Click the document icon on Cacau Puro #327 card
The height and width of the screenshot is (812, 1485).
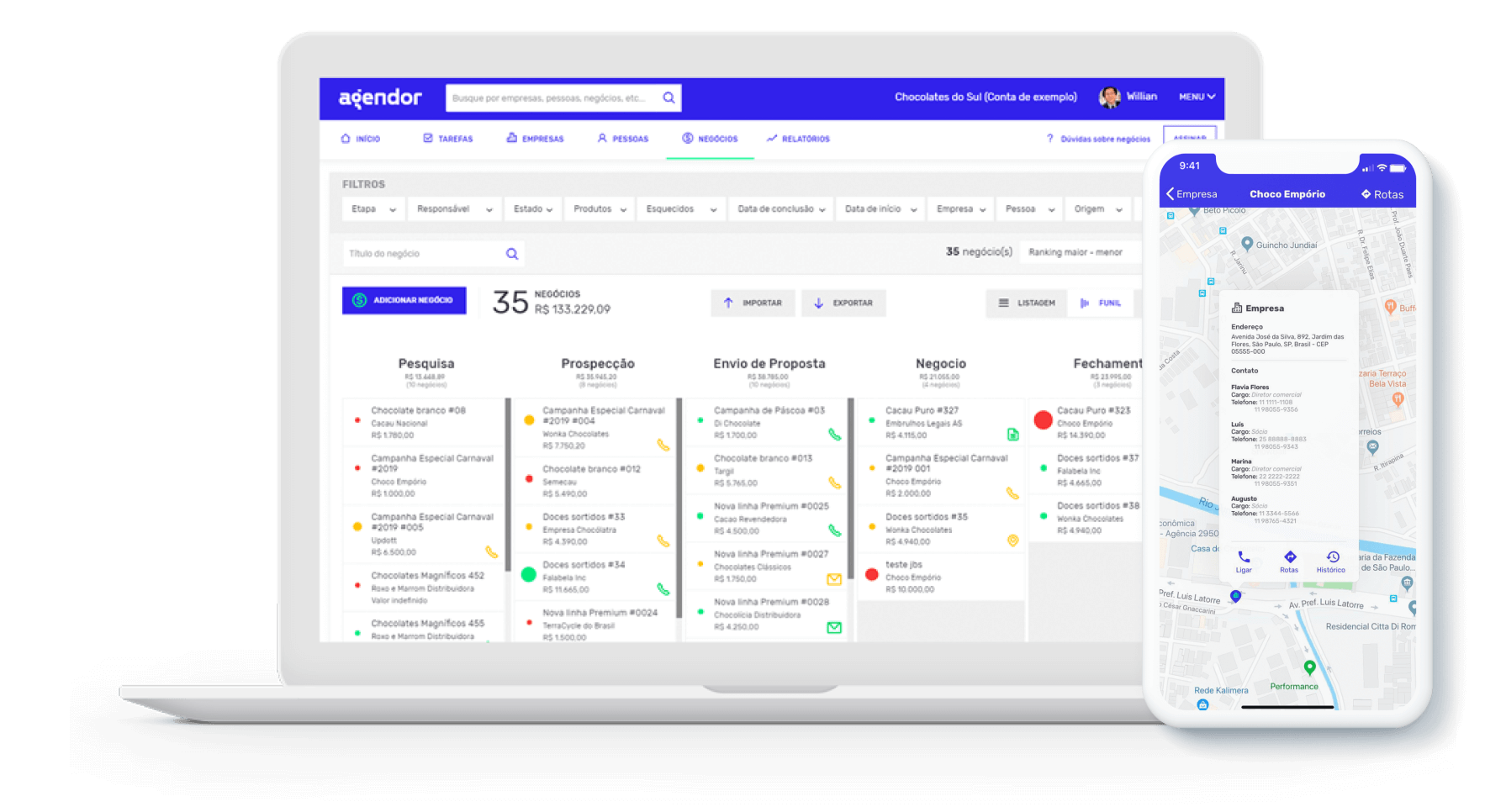1012,435
